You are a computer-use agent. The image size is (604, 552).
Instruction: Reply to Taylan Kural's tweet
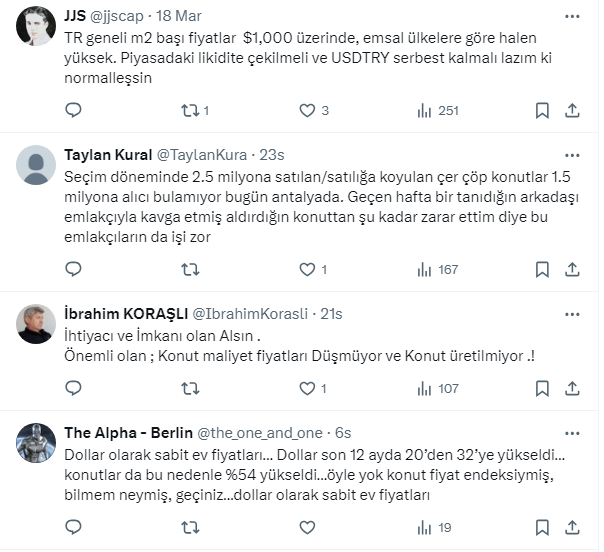pyautogui.click(x=72, y=268)
